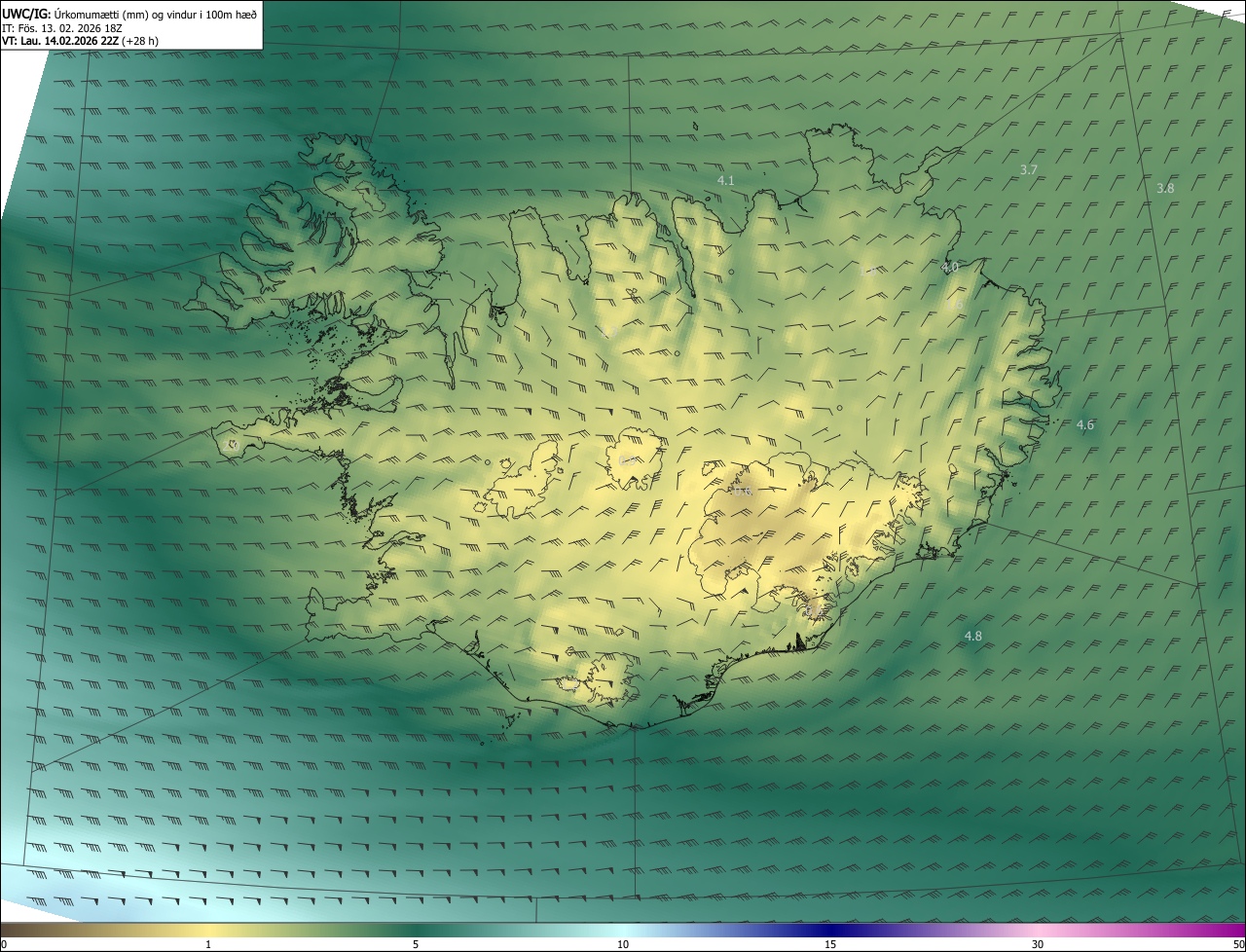Screen dimensions: 1246x952
Task: Click the 3.8 value label on the map
Action: click(1164, 188)
